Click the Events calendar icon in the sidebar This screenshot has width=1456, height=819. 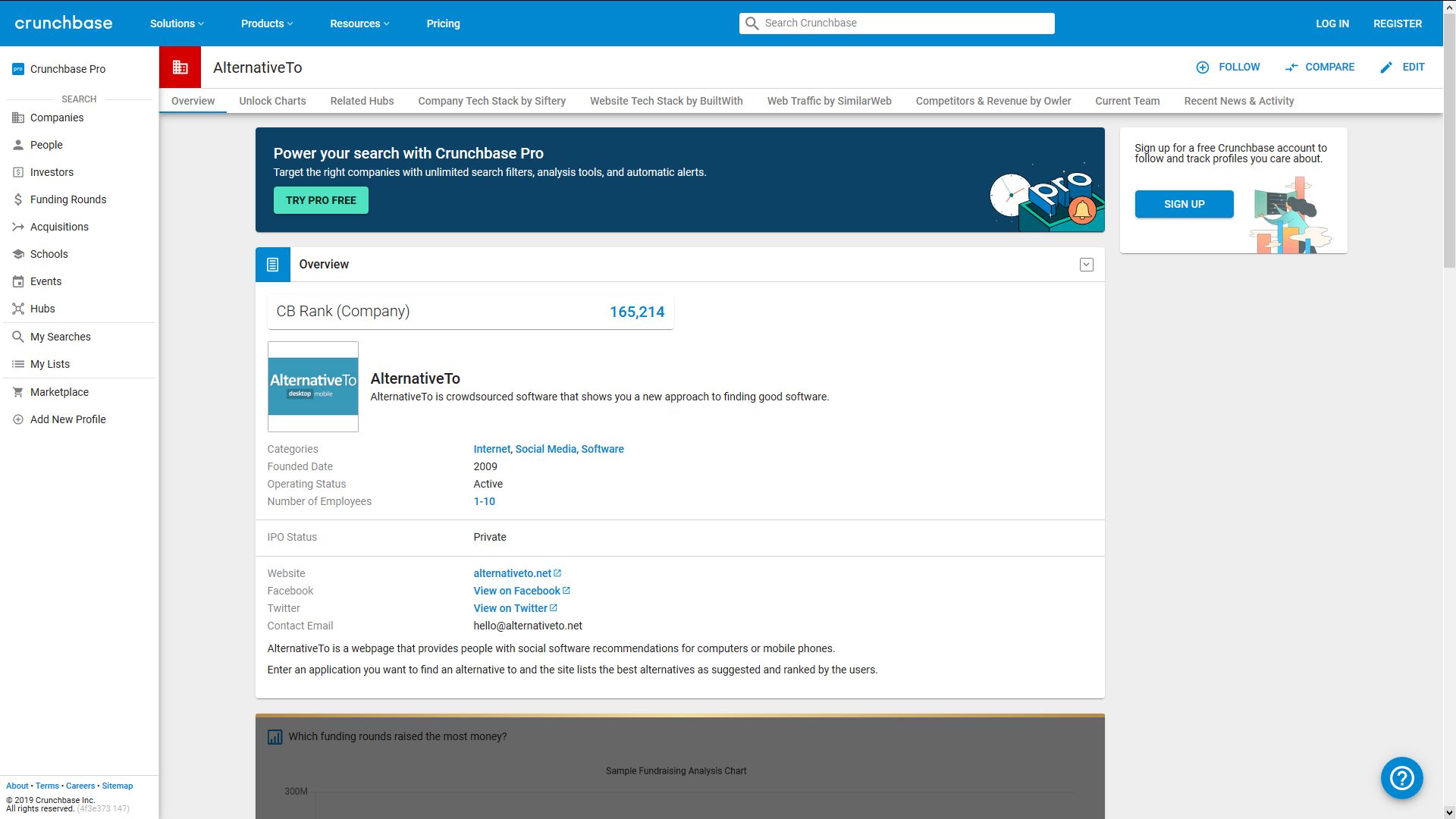pyautogui.click(x=18, y=281)
